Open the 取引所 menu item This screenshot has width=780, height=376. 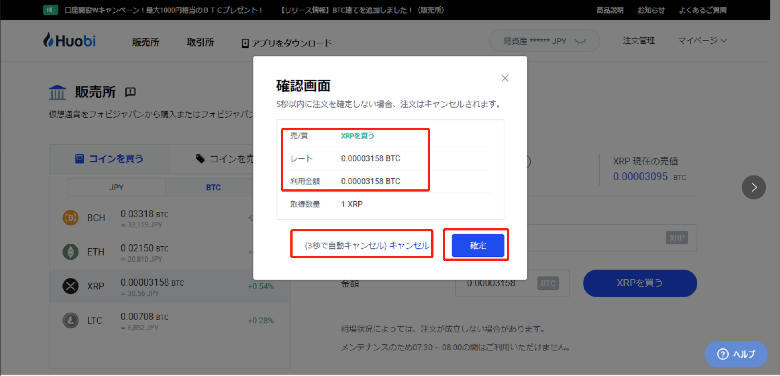200,43
